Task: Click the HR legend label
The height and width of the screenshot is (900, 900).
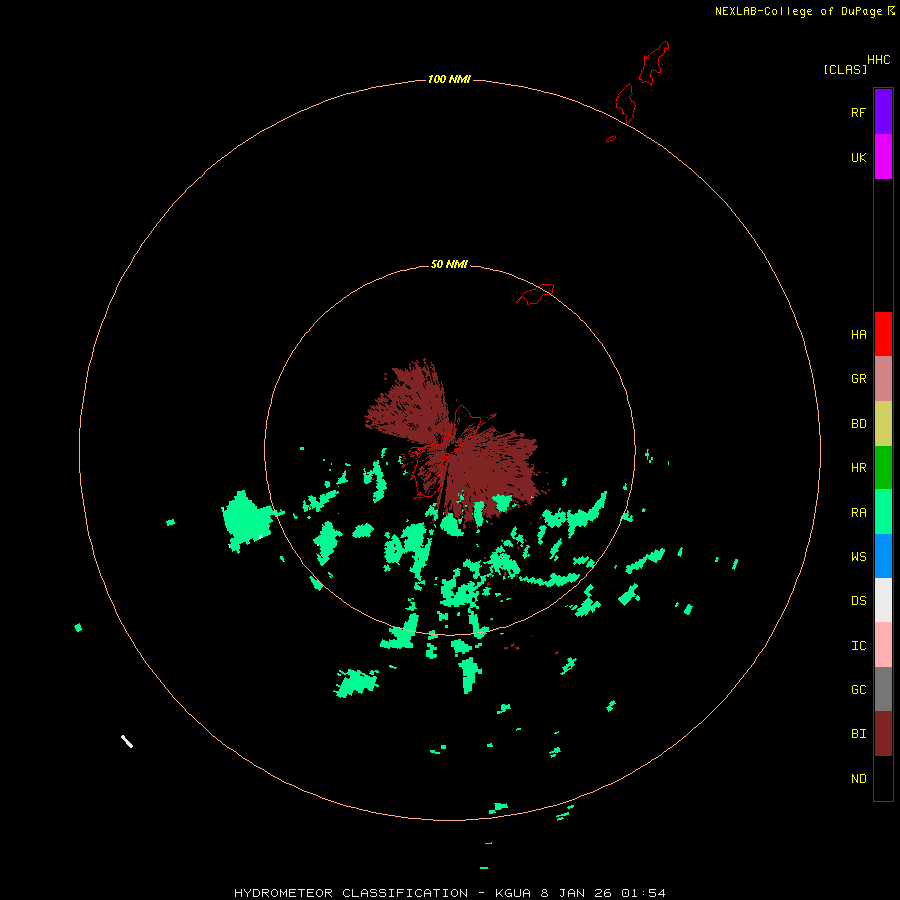Action: pos(858,468)
